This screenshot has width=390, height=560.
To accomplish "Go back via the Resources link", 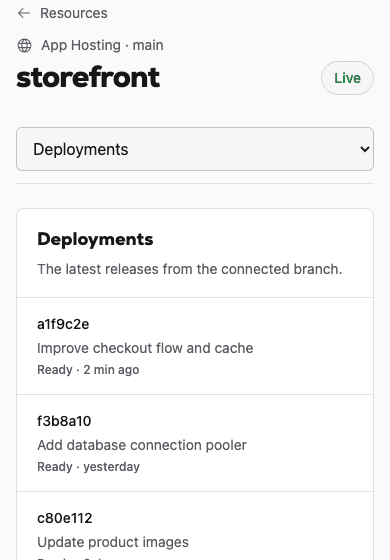I will [x=74, y=13].
